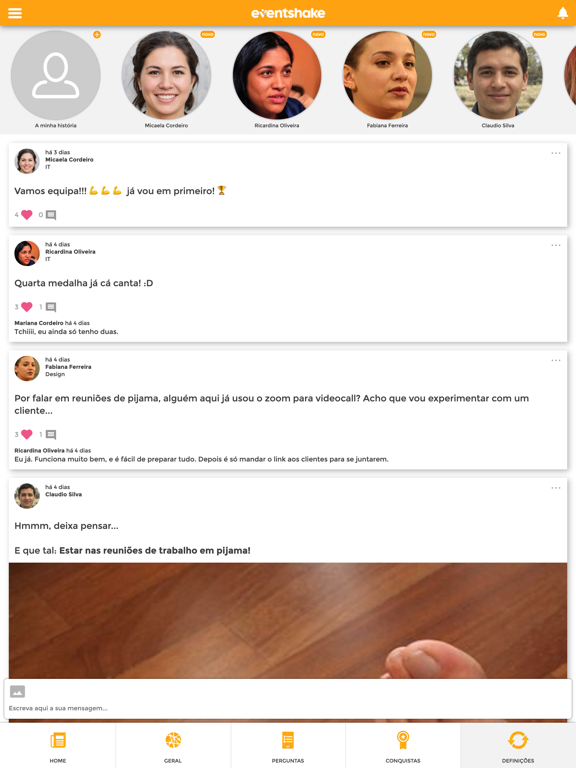Screen dimensions: 576x768
Task: View Fabiana Ferreira's story
Action: pyautogui.click(x=387, y=75)
